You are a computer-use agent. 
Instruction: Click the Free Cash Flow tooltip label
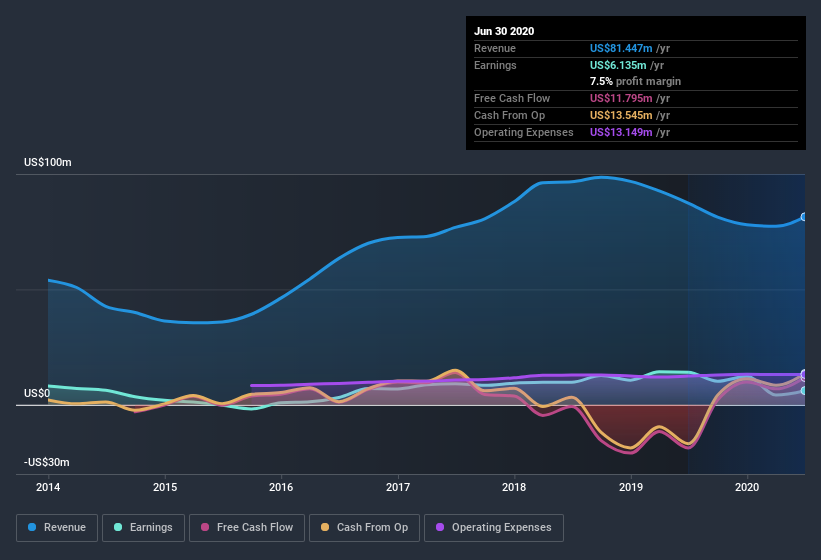512,98
